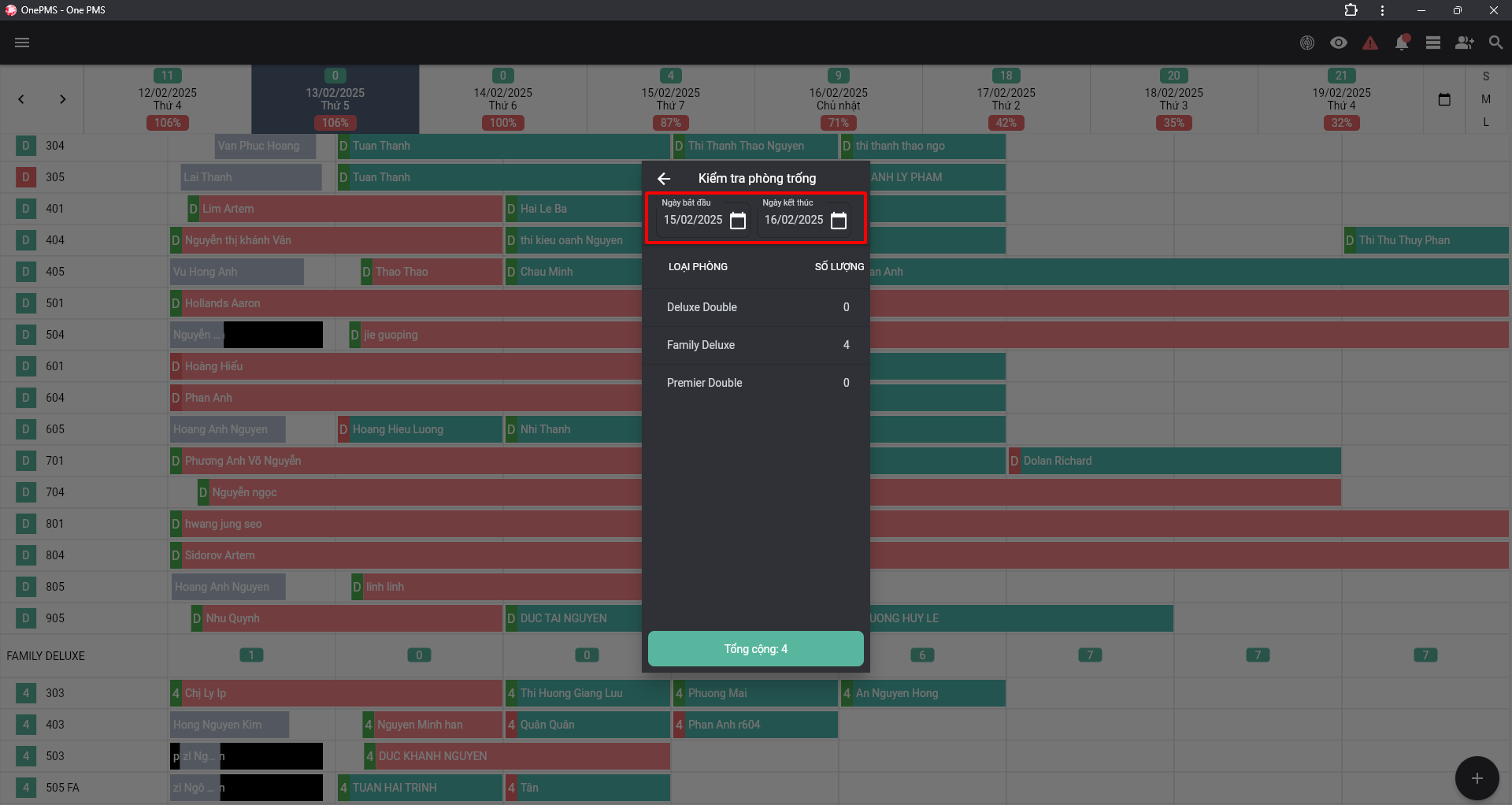Open calendar for Ngày bắt đầu field
The image size is (1512, 805).
(738, 221)
